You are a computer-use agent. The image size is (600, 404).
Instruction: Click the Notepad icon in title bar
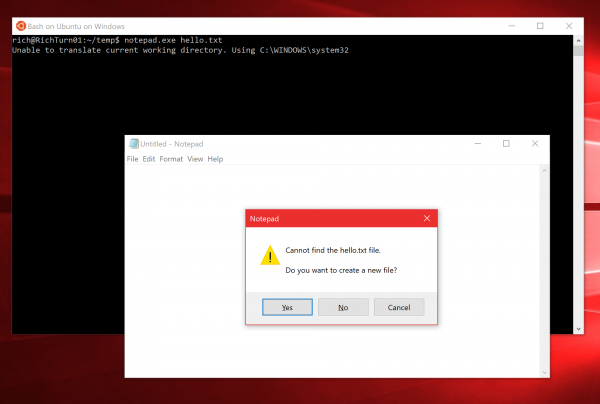click(134, 144)
